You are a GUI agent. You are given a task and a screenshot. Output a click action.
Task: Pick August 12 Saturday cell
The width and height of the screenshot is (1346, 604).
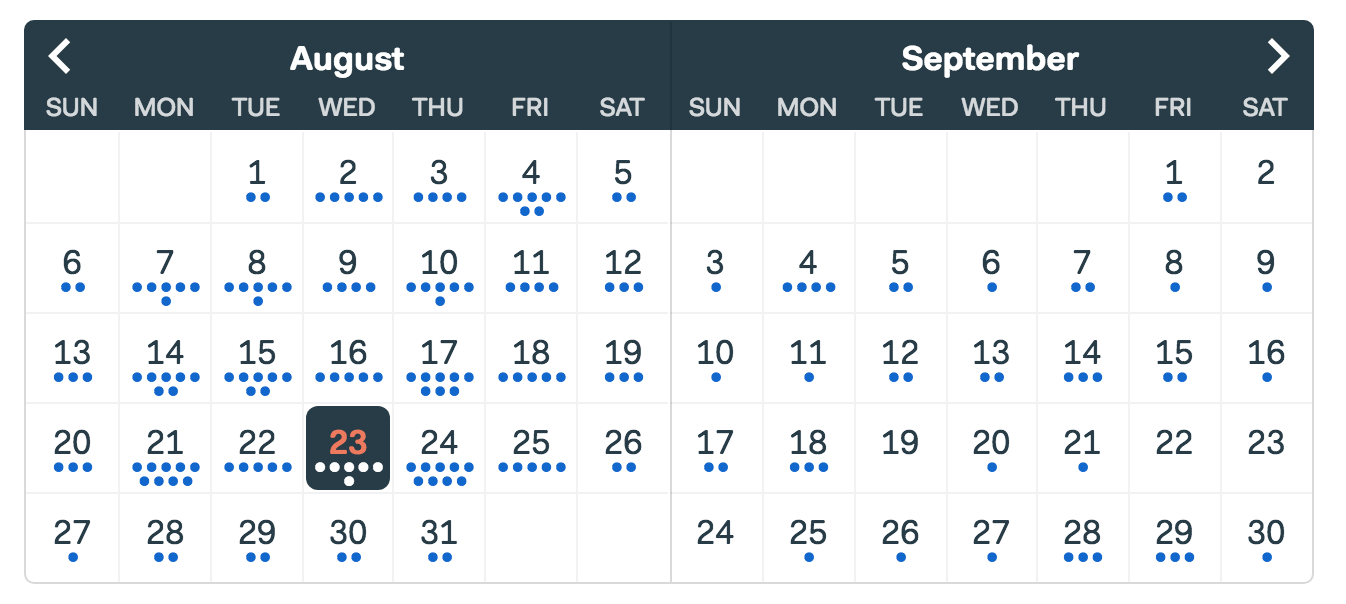(x=623, y=268)
